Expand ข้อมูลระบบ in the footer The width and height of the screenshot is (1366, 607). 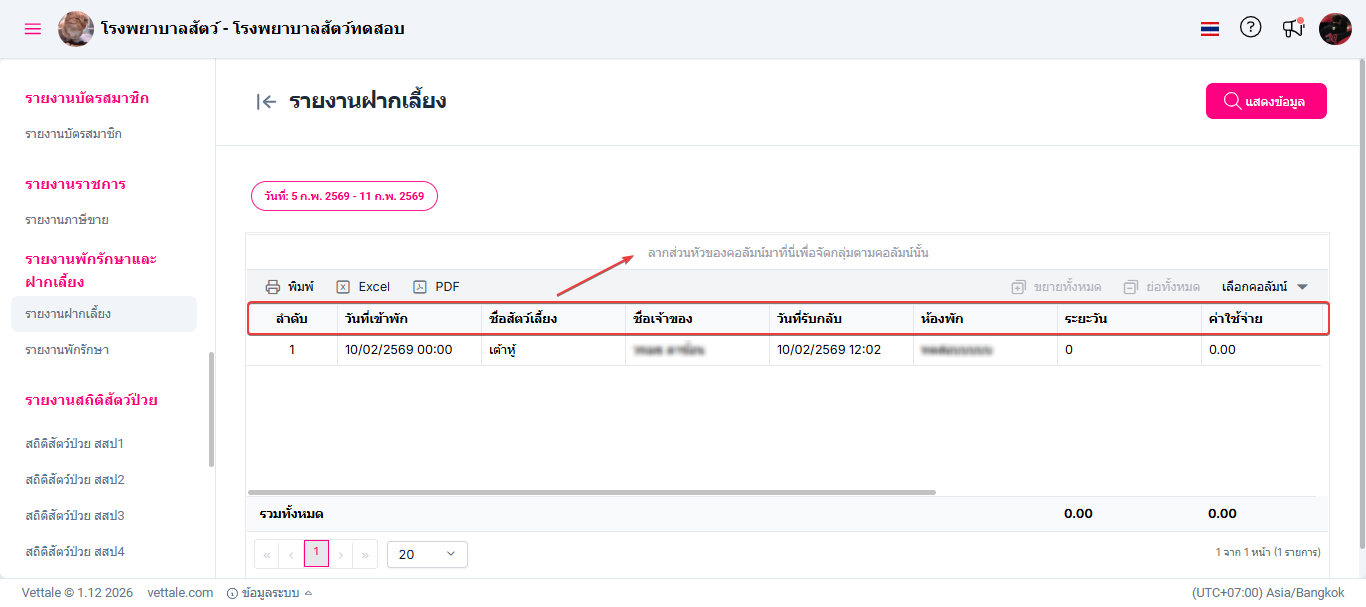point(270,593)
